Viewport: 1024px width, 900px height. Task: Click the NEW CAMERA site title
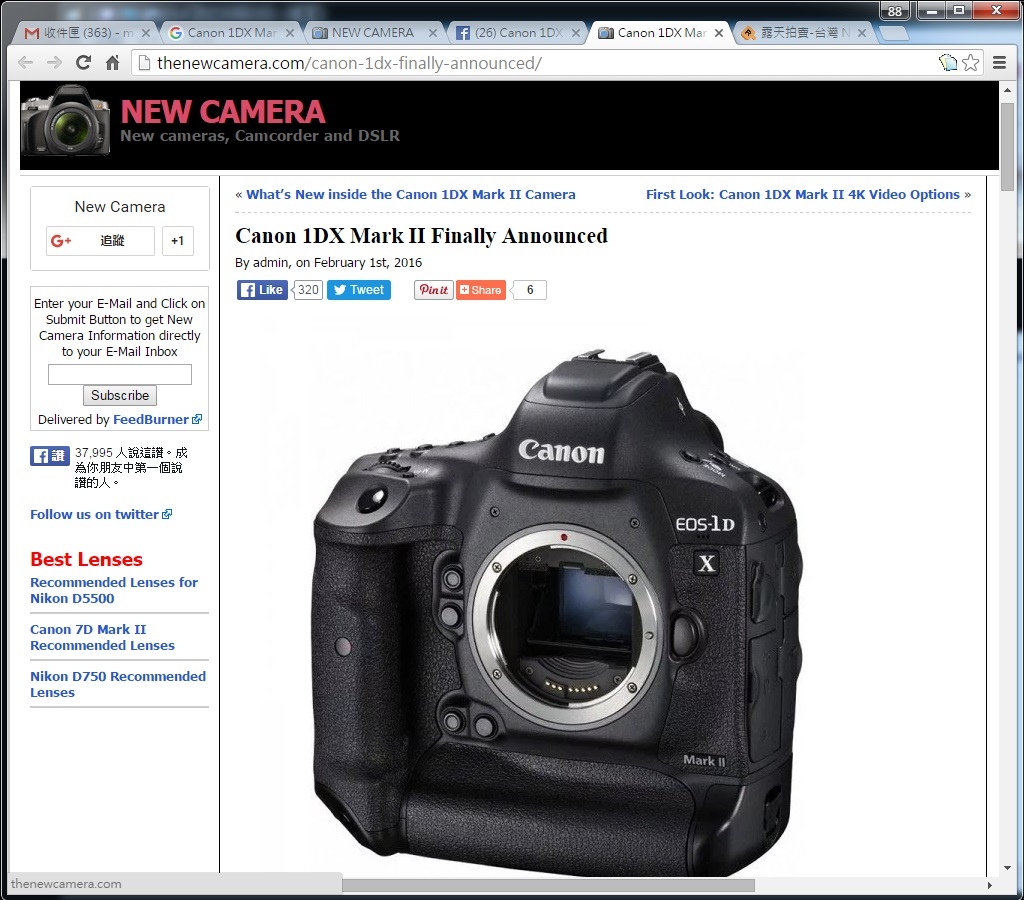point(223,112)
